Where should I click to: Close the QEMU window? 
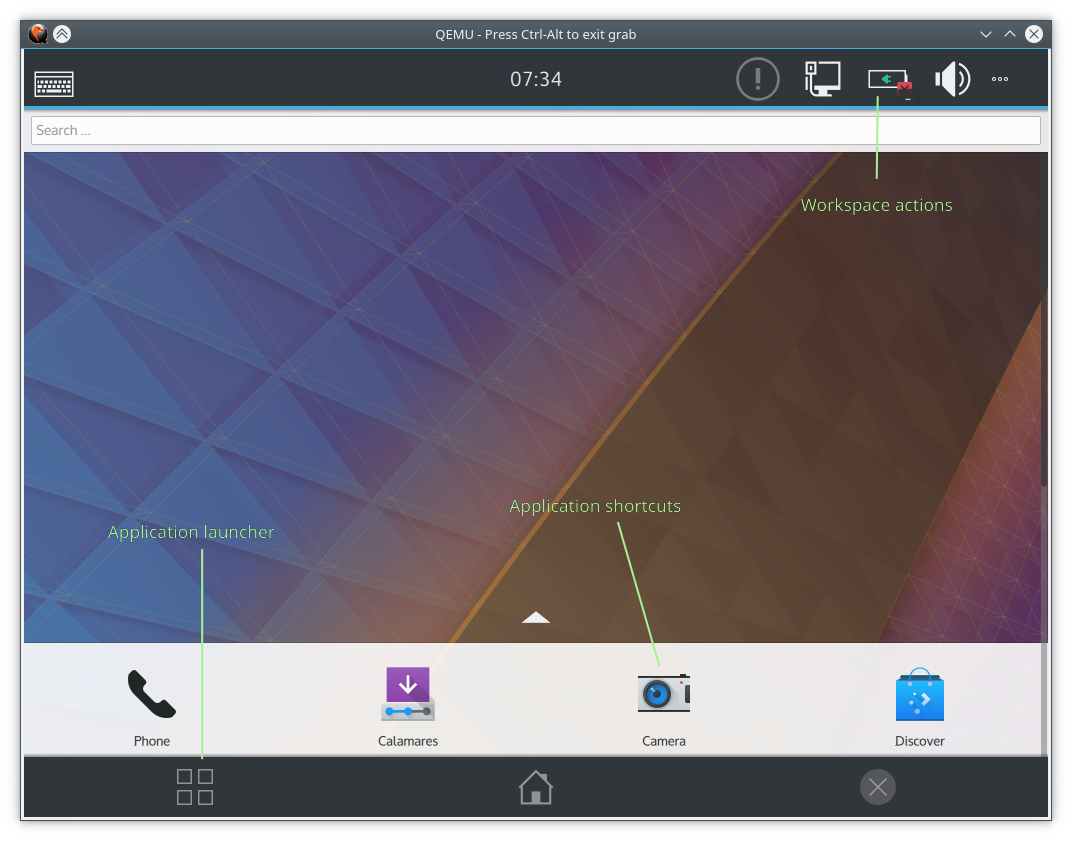[x=1034, y=34]
